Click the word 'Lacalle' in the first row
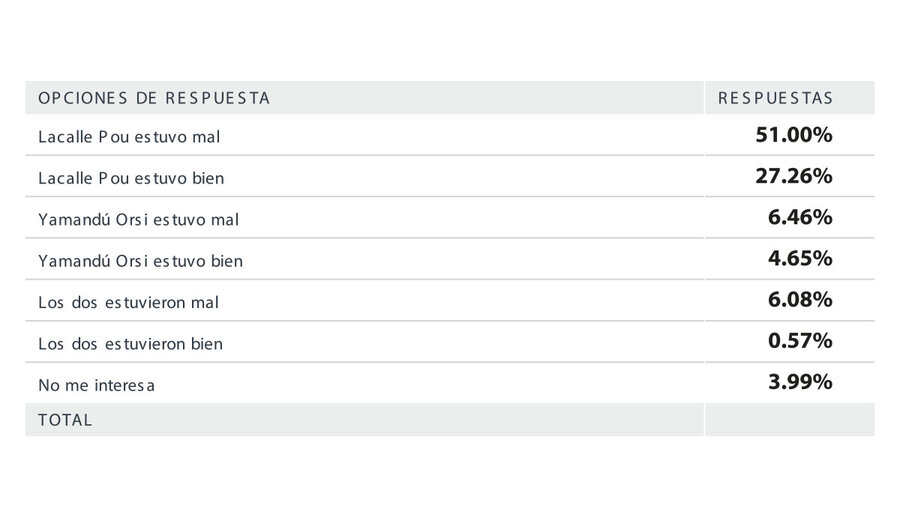 65,137
